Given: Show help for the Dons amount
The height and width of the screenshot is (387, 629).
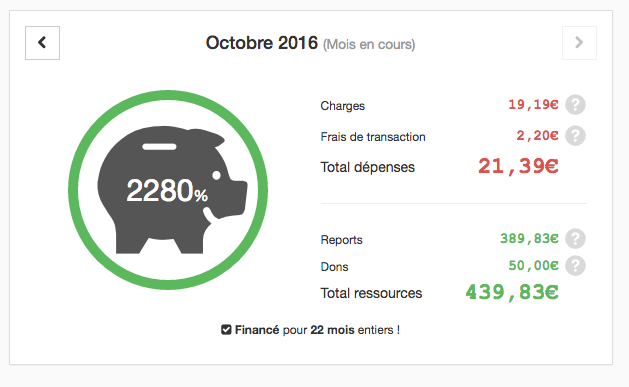Looking at the screenshot, I should 575,266.
